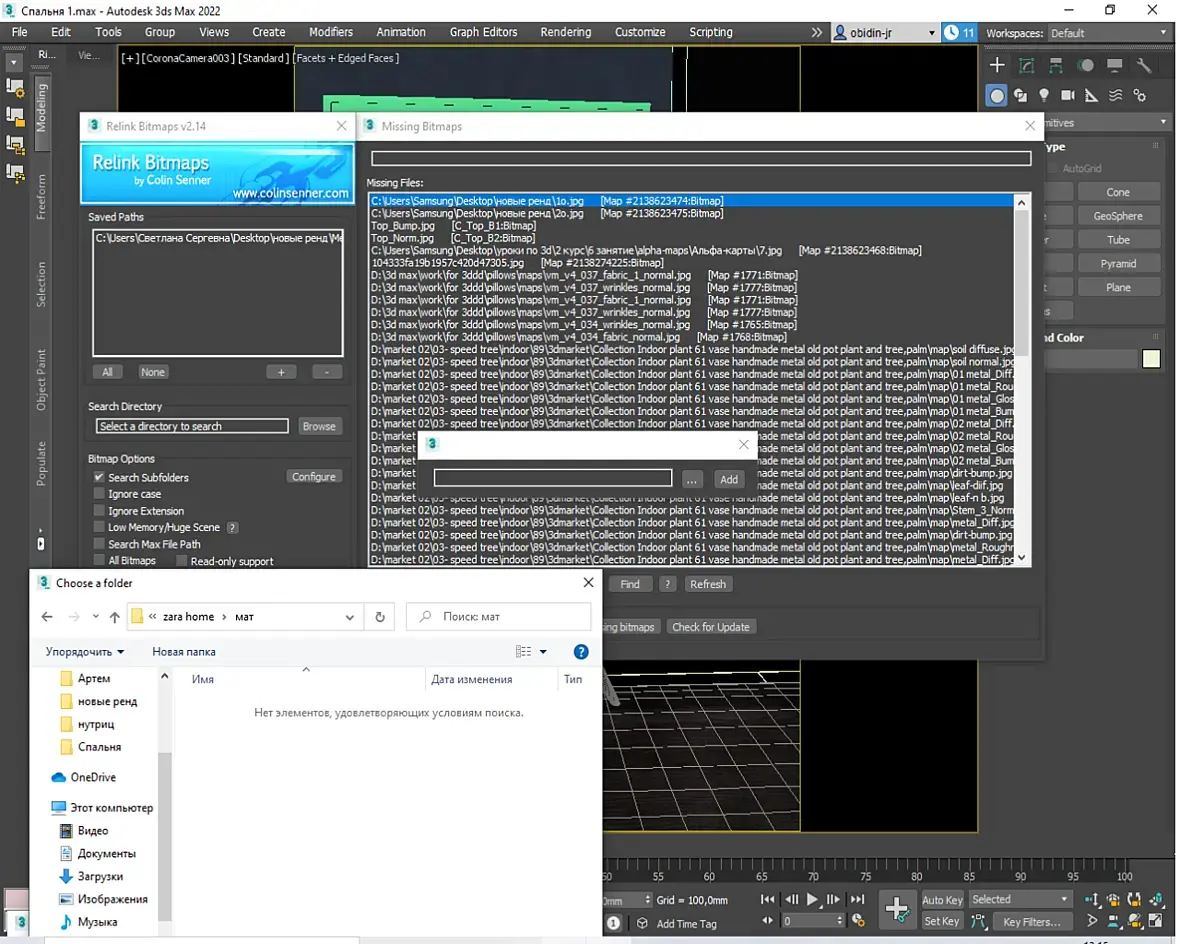
Task: Open the Rendering menu
Action: click(565, 32)
